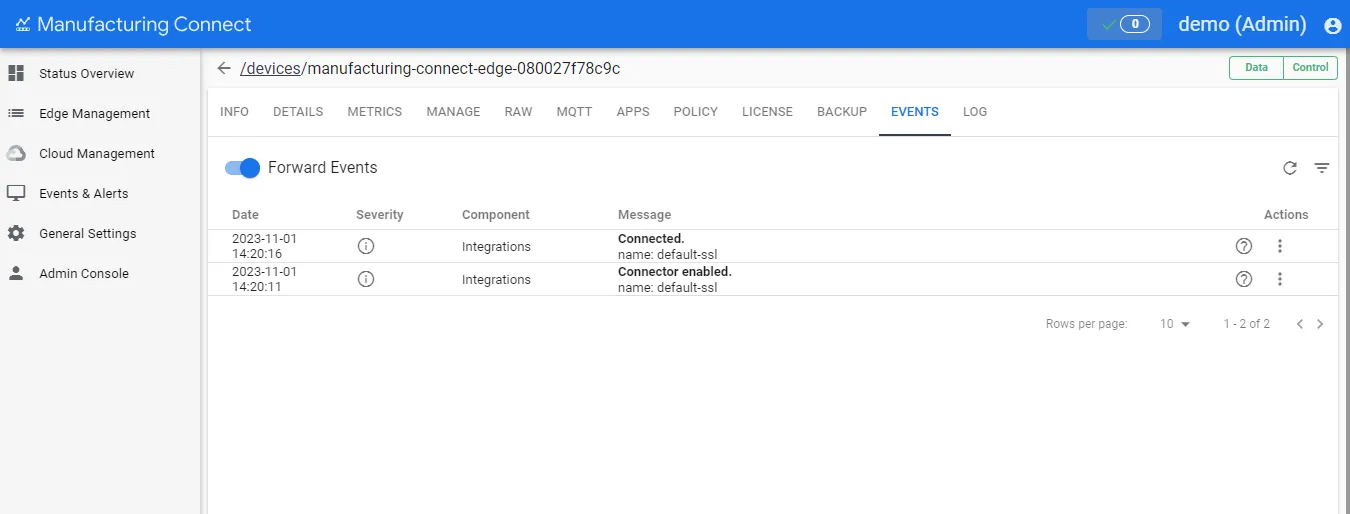Refresh the events list
Viewport: 1350px width, 514px height.
pos(1290,168)
